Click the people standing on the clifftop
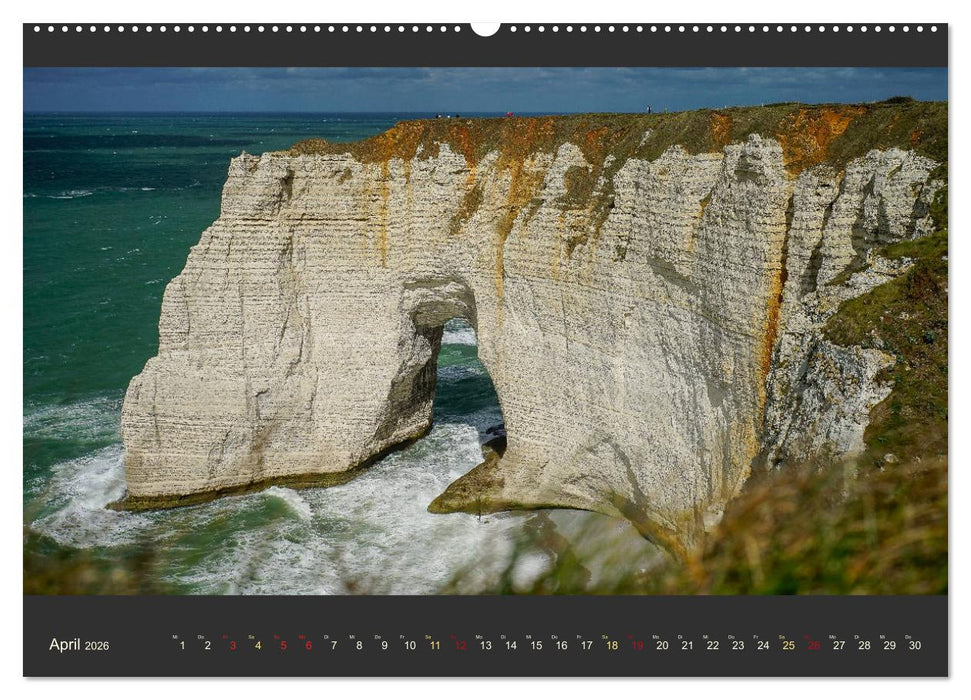The image size is (971, 700). tap(649, 108)
